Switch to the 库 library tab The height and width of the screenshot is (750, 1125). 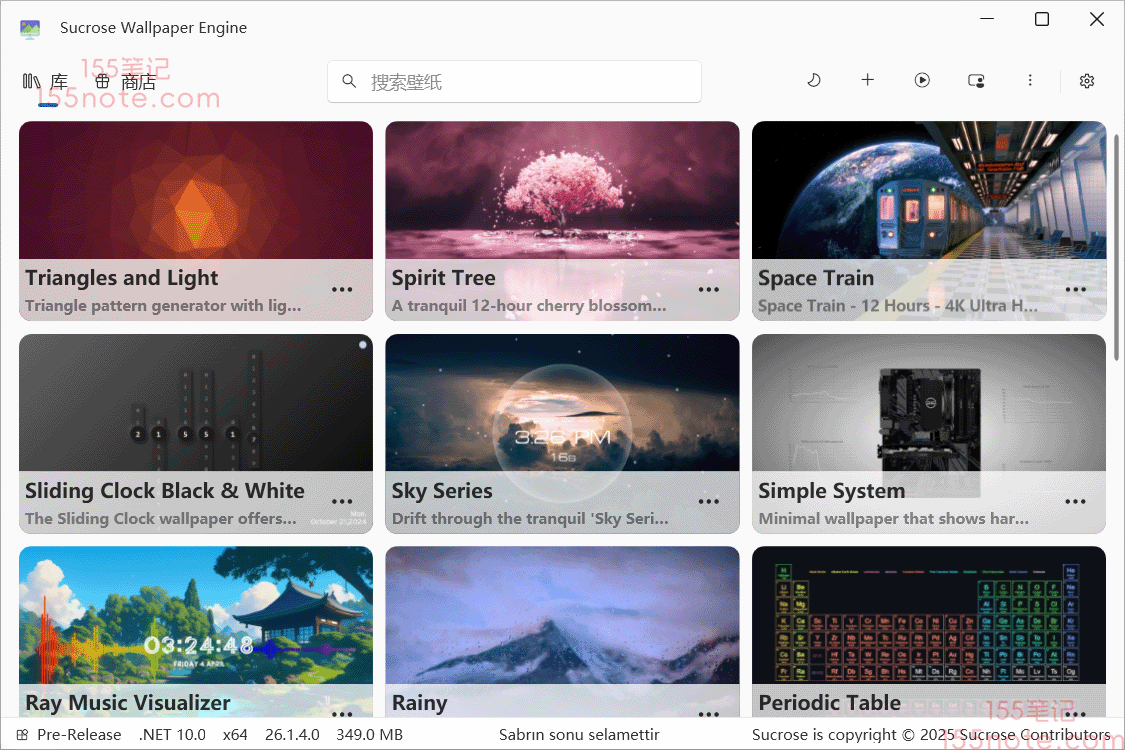[46, 82]
